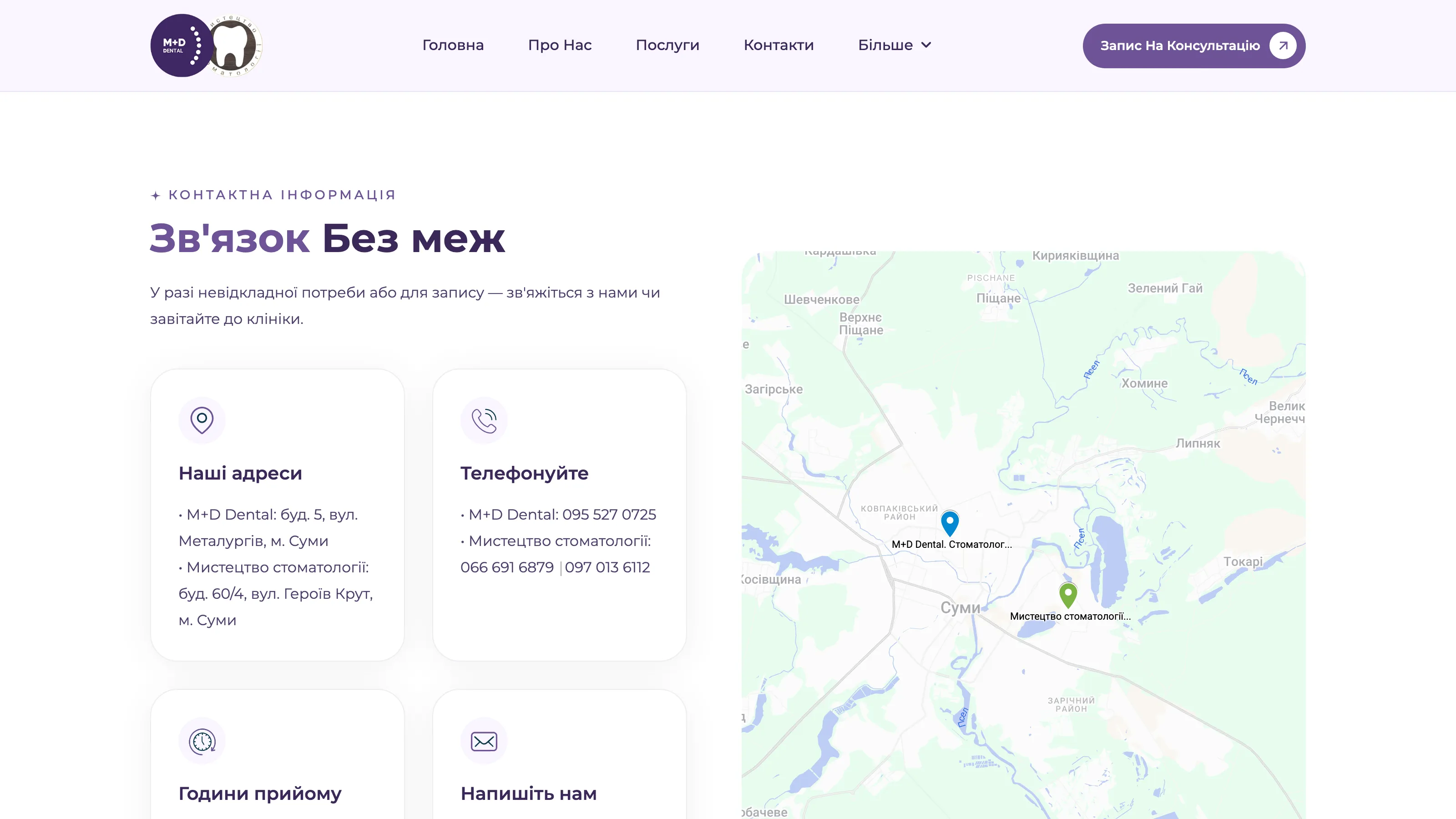Click the Напишіть нам heading
1456x819 pixels.
coord(528,794)
